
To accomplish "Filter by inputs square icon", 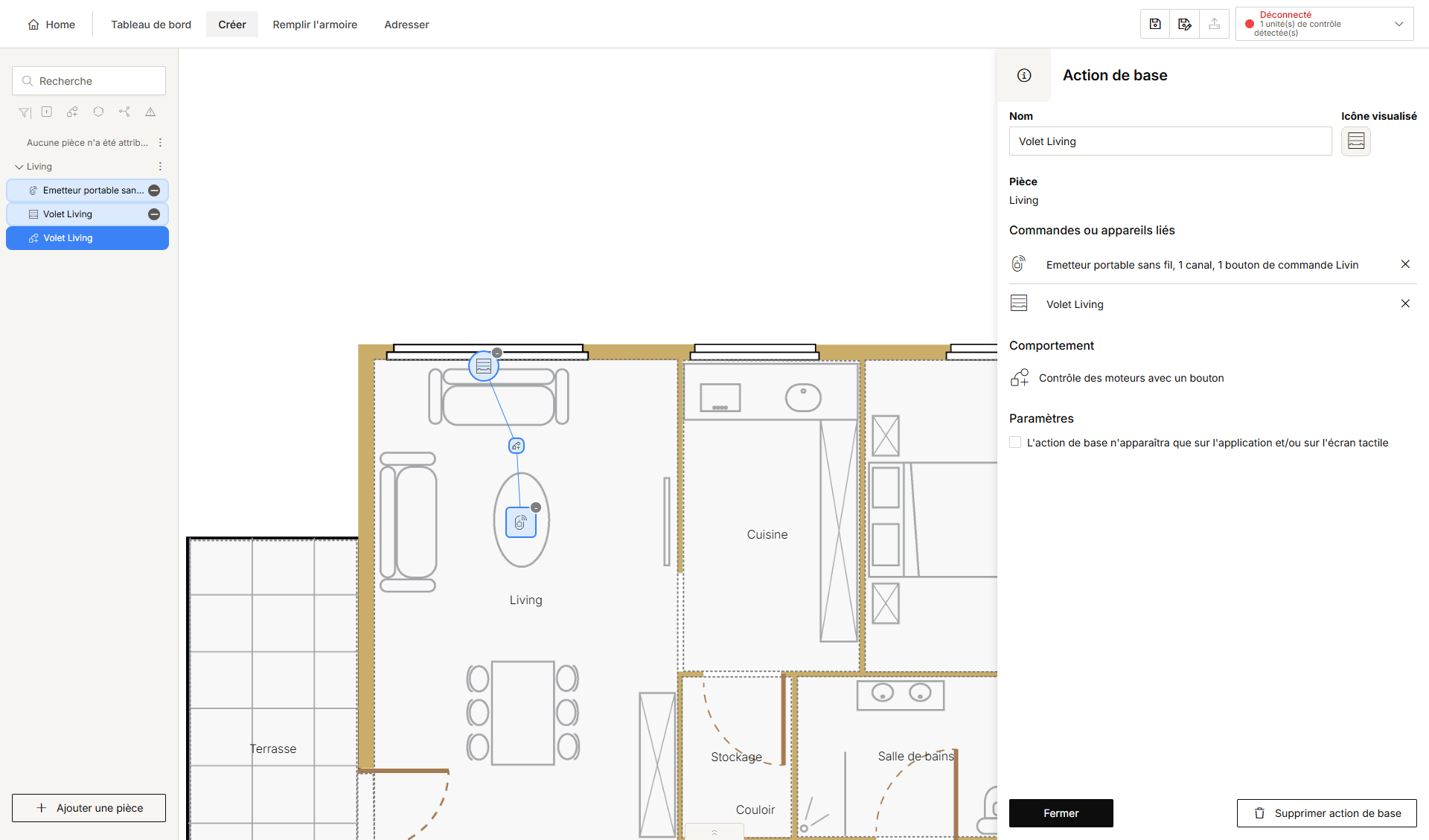I will tap(47, 112).
